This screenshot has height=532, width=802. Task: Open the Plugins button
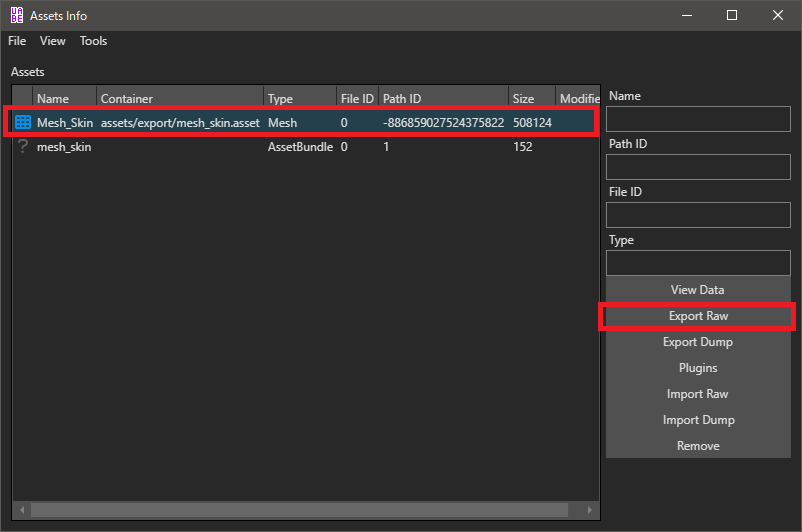click(x=698, y=368)
